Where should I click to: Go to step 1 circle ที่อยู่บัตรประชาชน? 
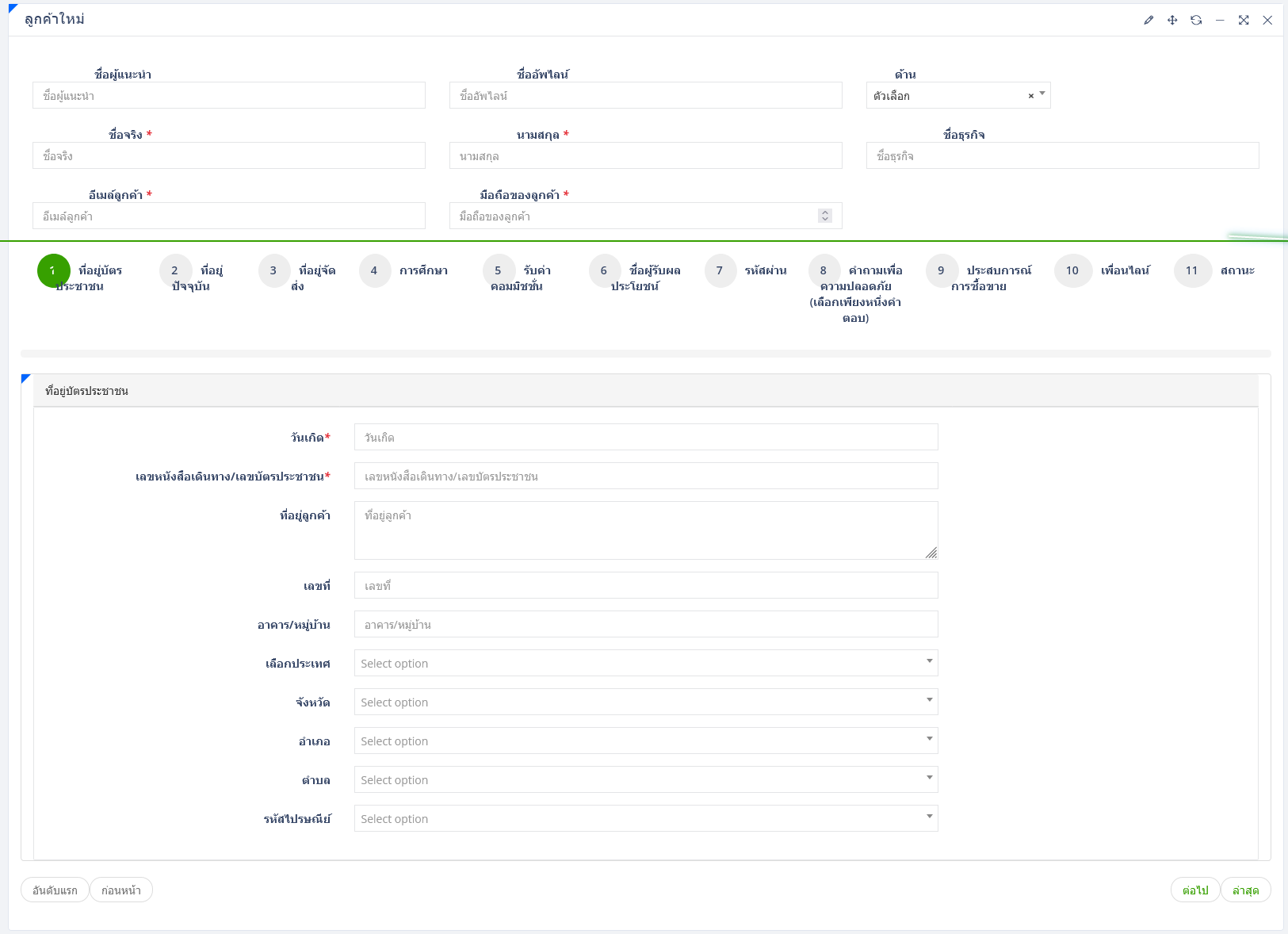click(54, 271)
